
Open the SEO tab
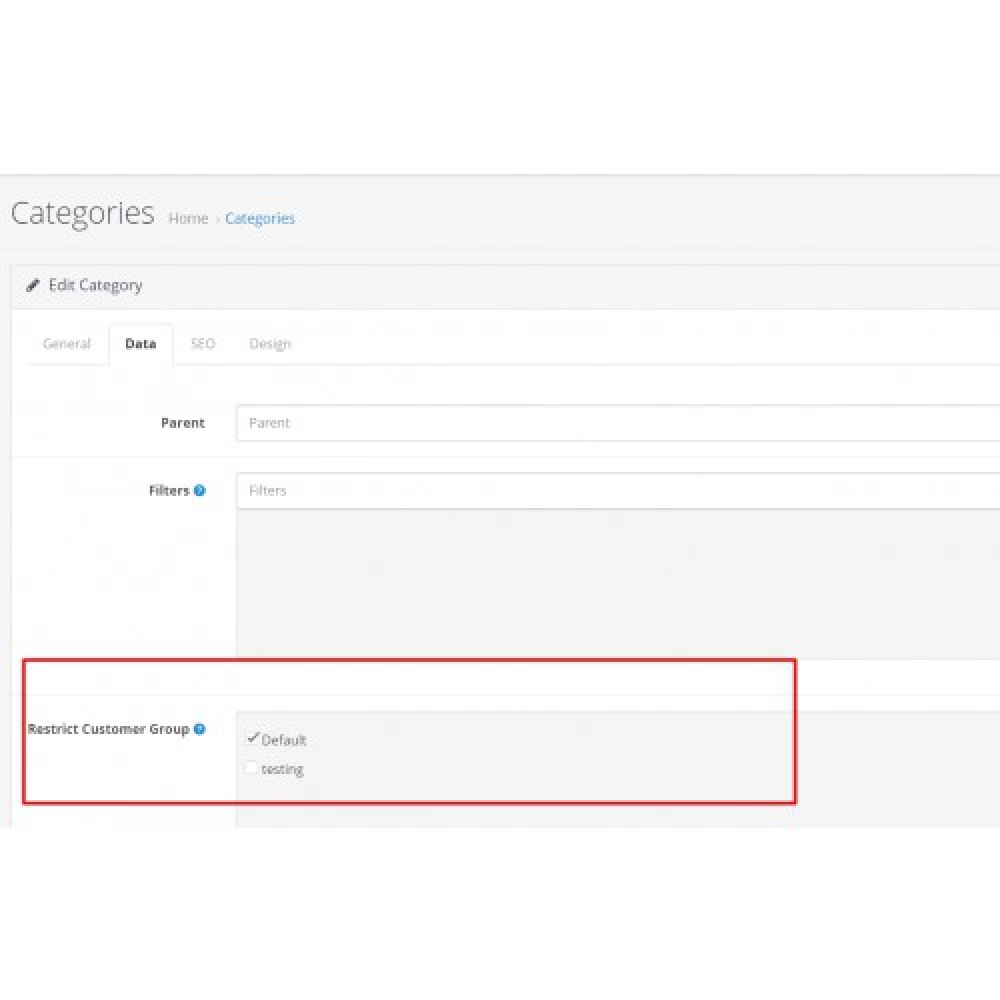(x=203, y=343)
